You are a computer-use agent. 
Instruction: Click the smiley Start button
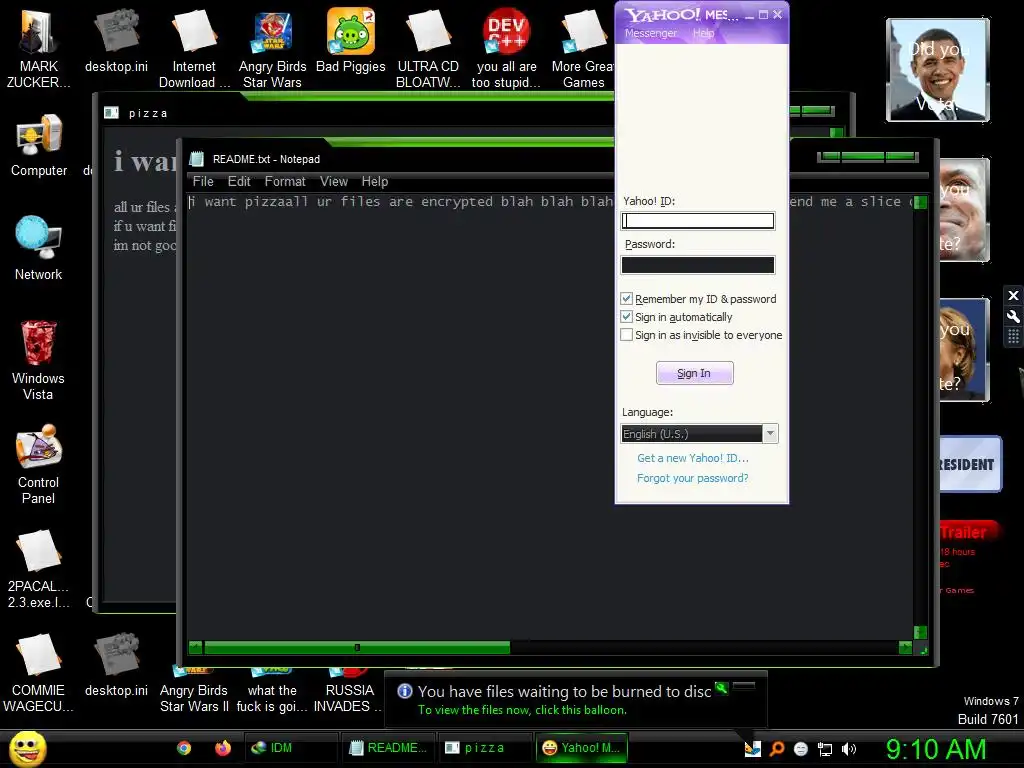click(x=27, y=748)
